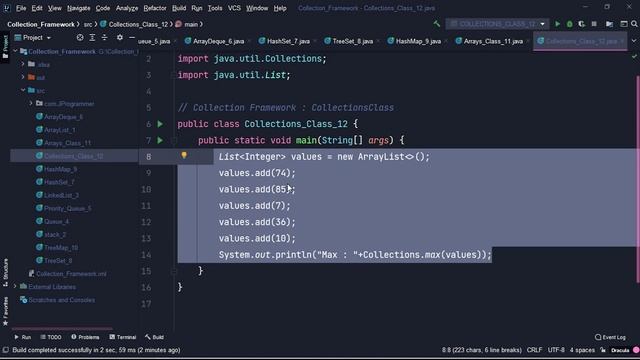This screenshot has height=360, width=640.
Task: Click the run gutter arrow beside the main method
Action: point(160,140)
